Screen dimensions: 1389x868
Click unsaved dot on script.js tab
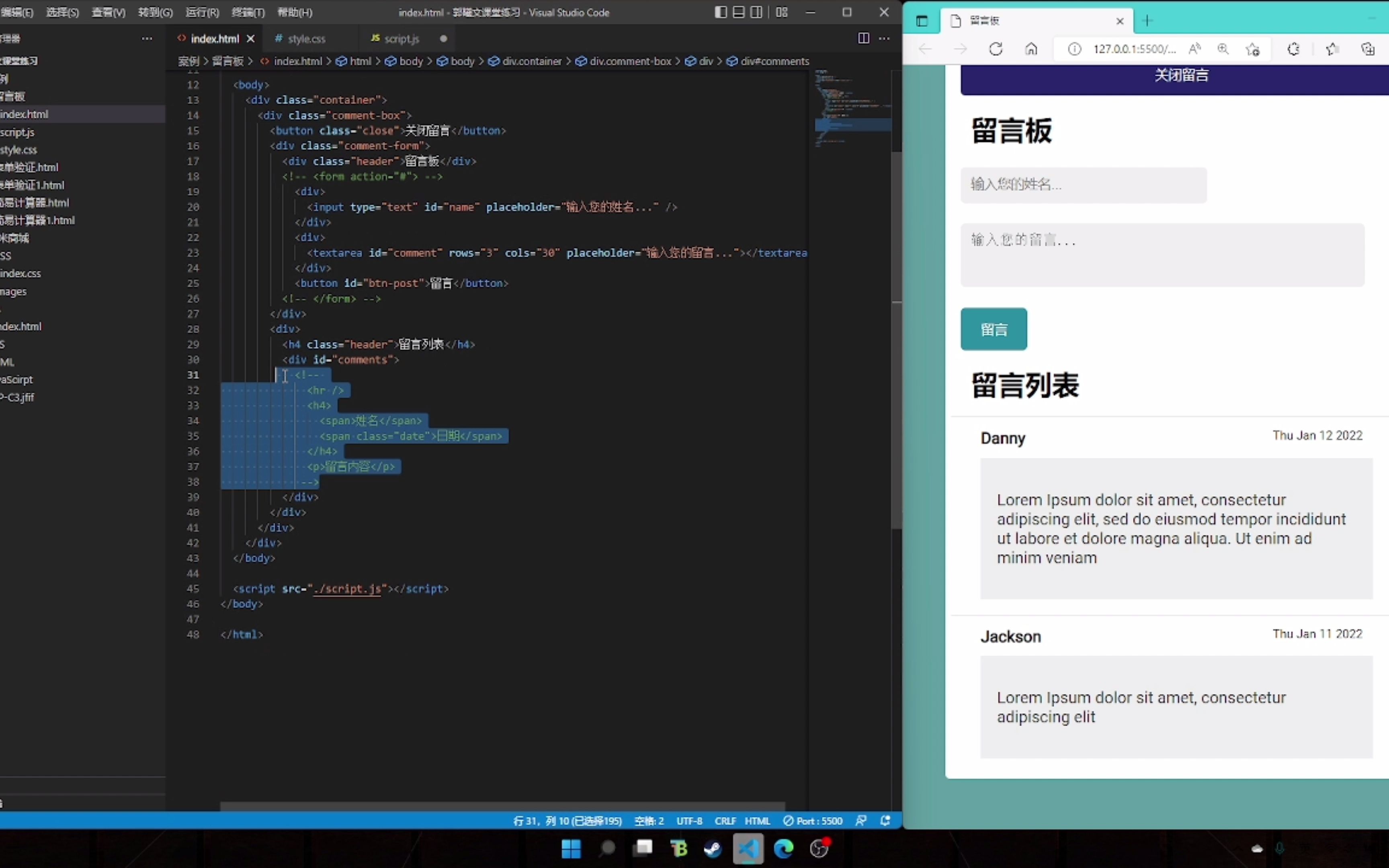point(443,39)
